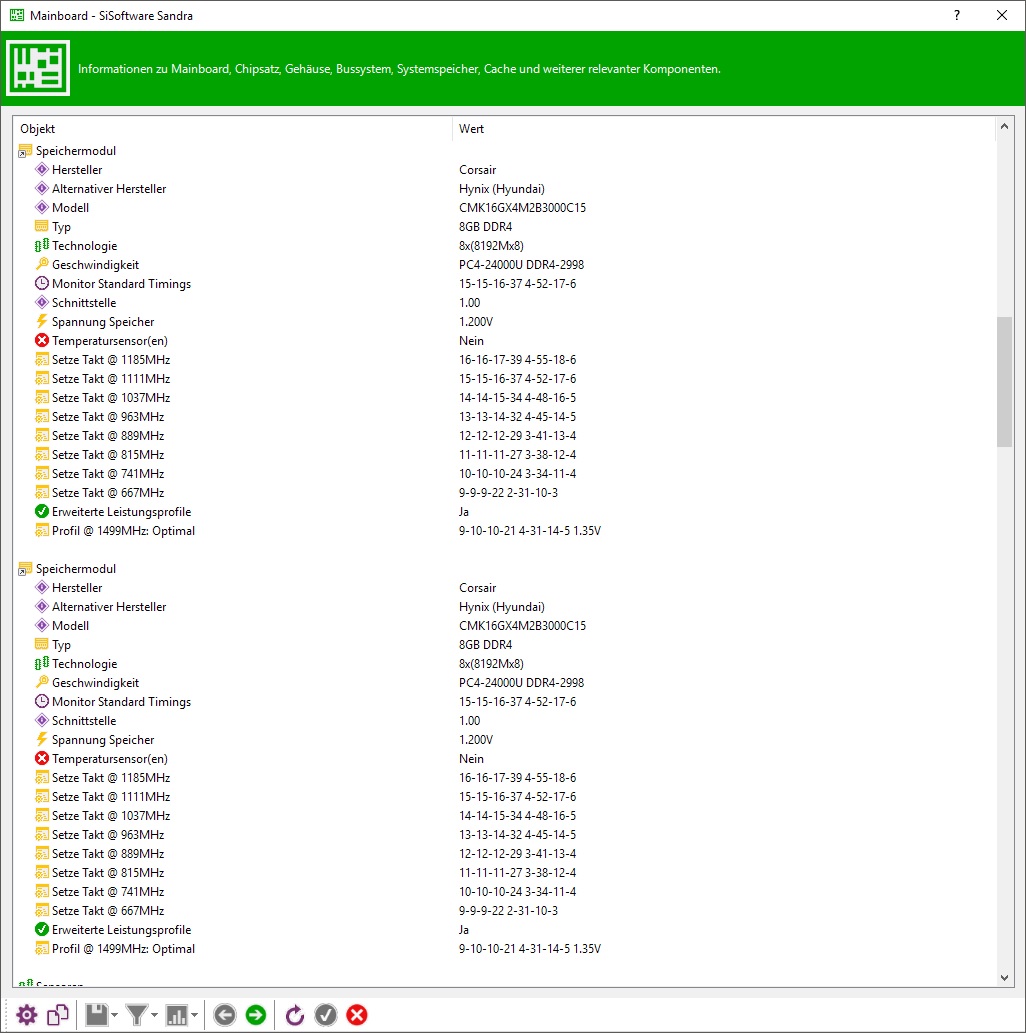Click the bar chart view icon
This screenshot has height=1033, width=1026.
pyautogui.click(x=177, y=1015)
